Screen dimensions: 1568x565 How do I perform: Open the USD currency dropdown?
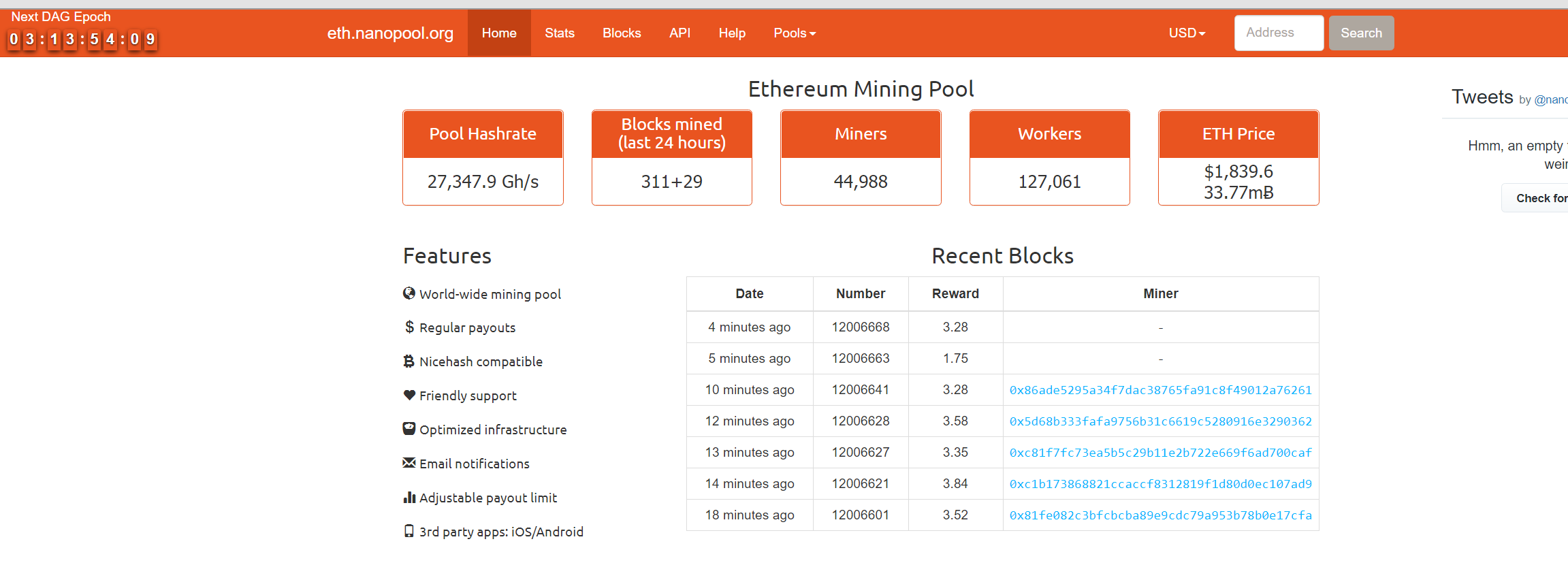coord(1187,33)
